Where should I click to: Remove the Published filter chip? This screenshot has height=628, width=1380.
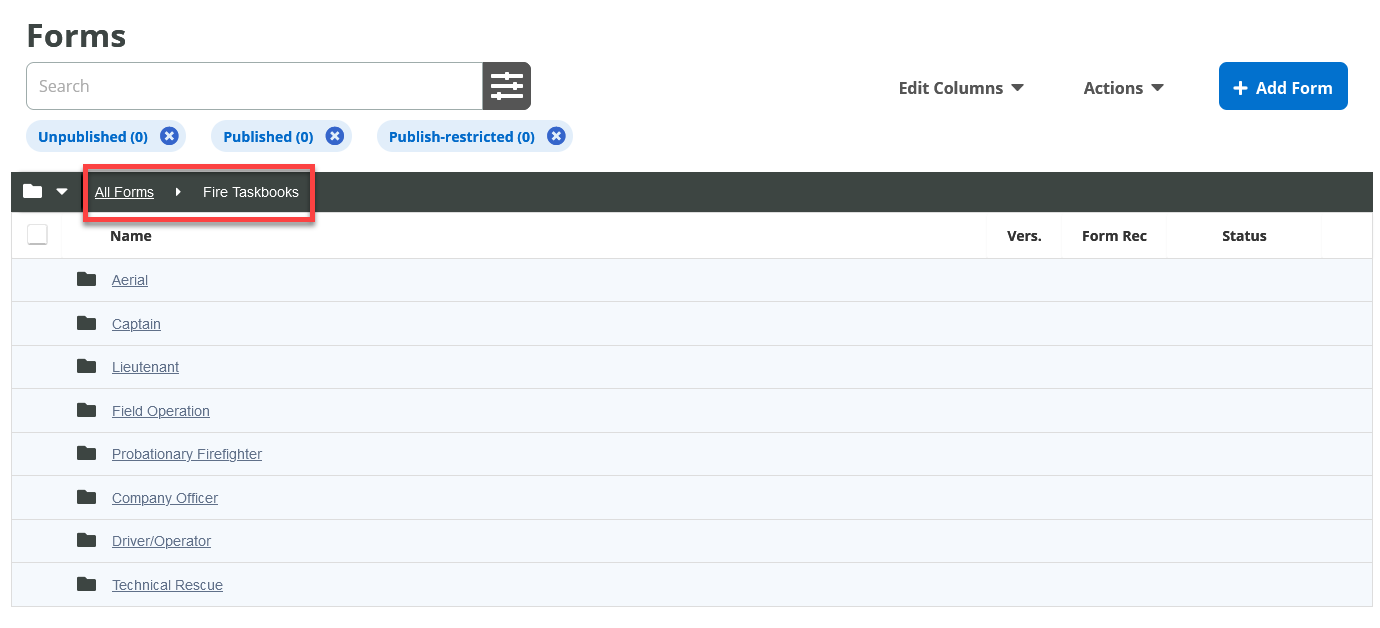[335, 136]
